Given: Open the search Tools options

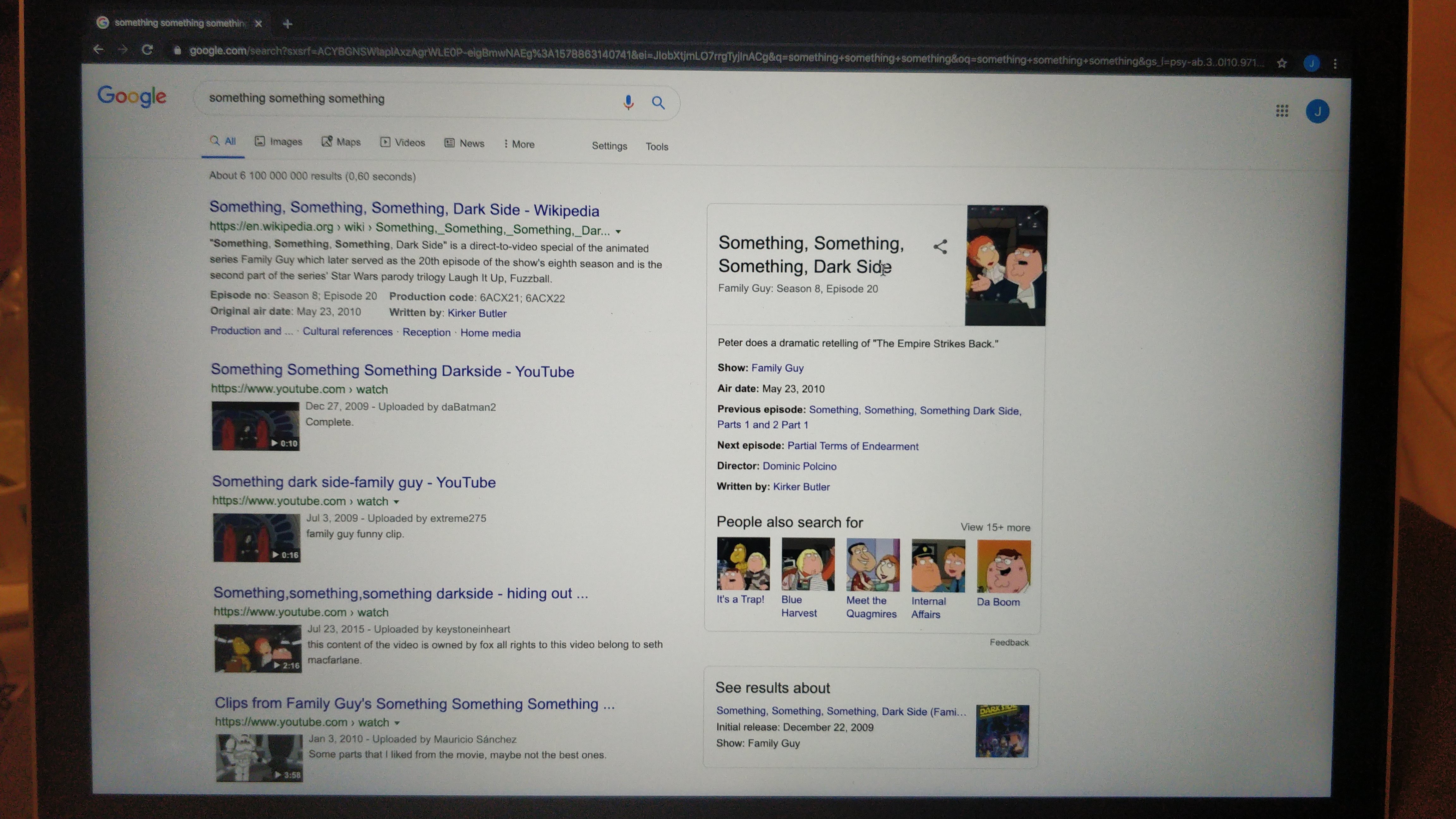Looking at the screenshot, I should click(x=657, y=146).
